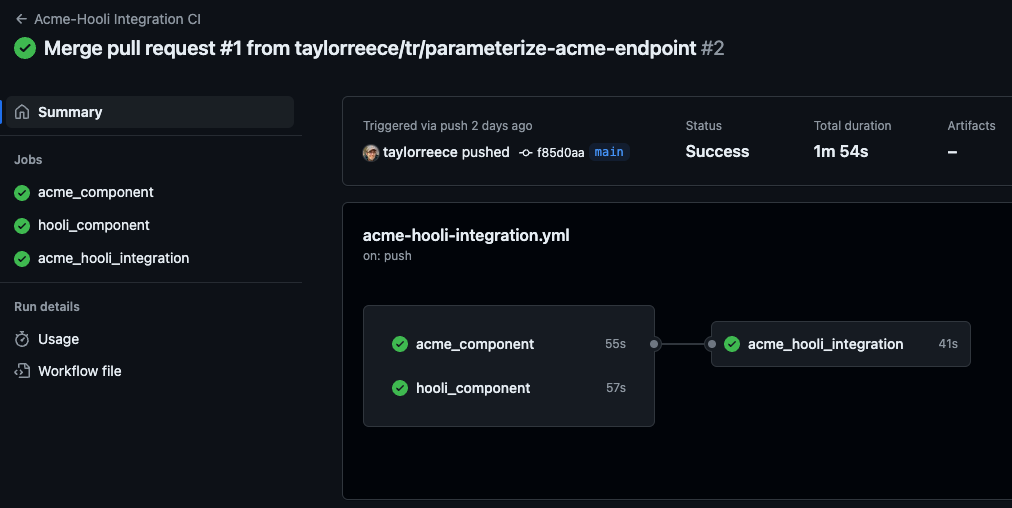Click the taylorreece avatar image
The height and width of the screenshot is (508, 1012).
pyautogui.click(x=370, y=152)
